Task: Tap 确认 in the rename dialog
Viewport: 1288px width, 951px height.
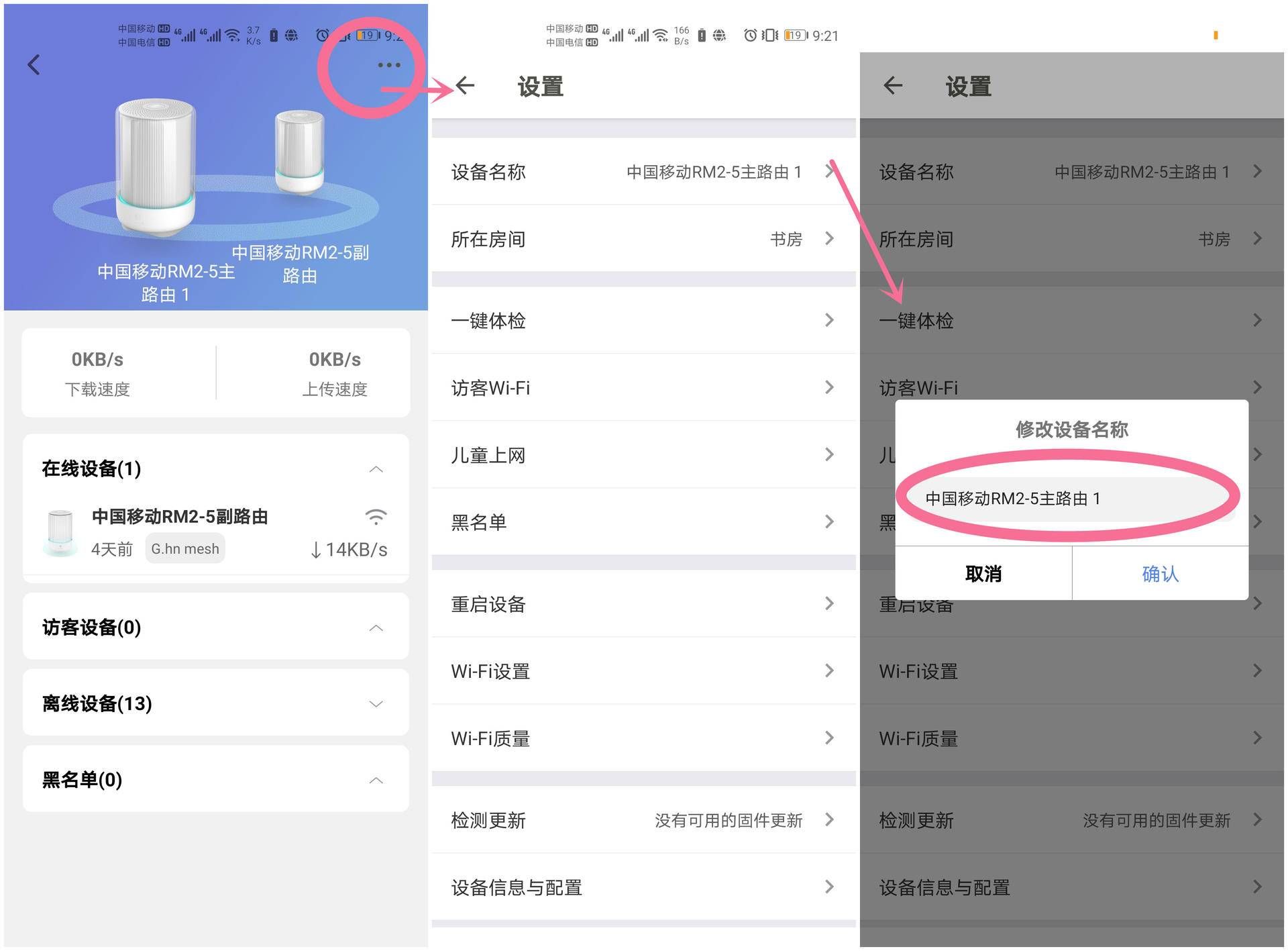Action: click(x=1161, y=574)
